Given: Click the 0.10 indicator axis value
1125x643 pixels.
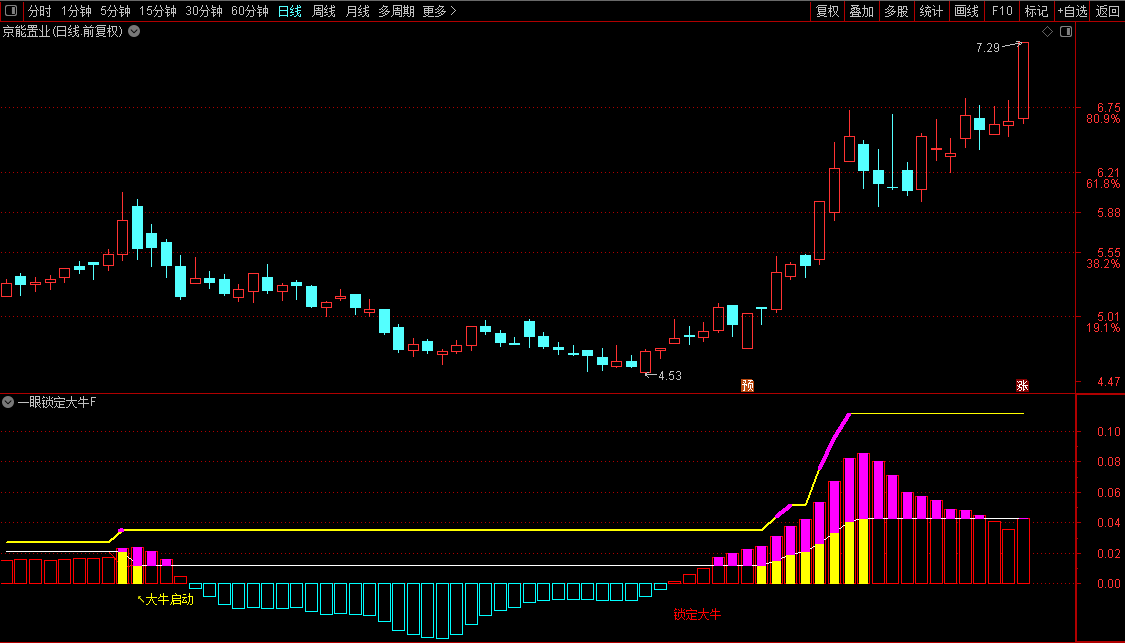Looking at the screenshot, I should pyautogui.click(x=1108, y=431).
